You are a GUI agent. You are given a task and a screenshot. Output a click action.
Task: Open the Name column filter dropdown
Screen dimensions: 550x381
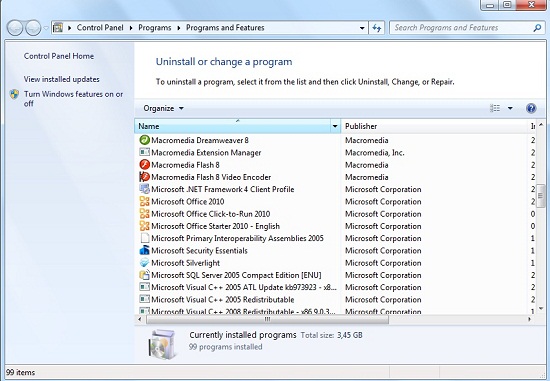coord(335,126)
